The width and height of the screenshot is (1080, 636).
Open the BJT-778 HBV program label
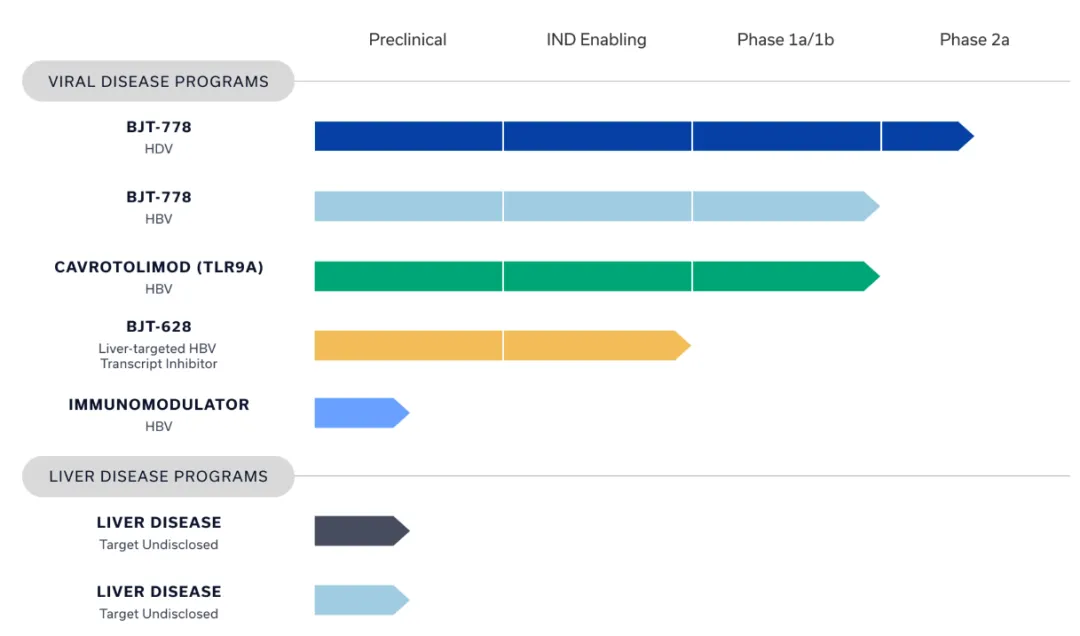pyautogui.click(x=158, y=197)
